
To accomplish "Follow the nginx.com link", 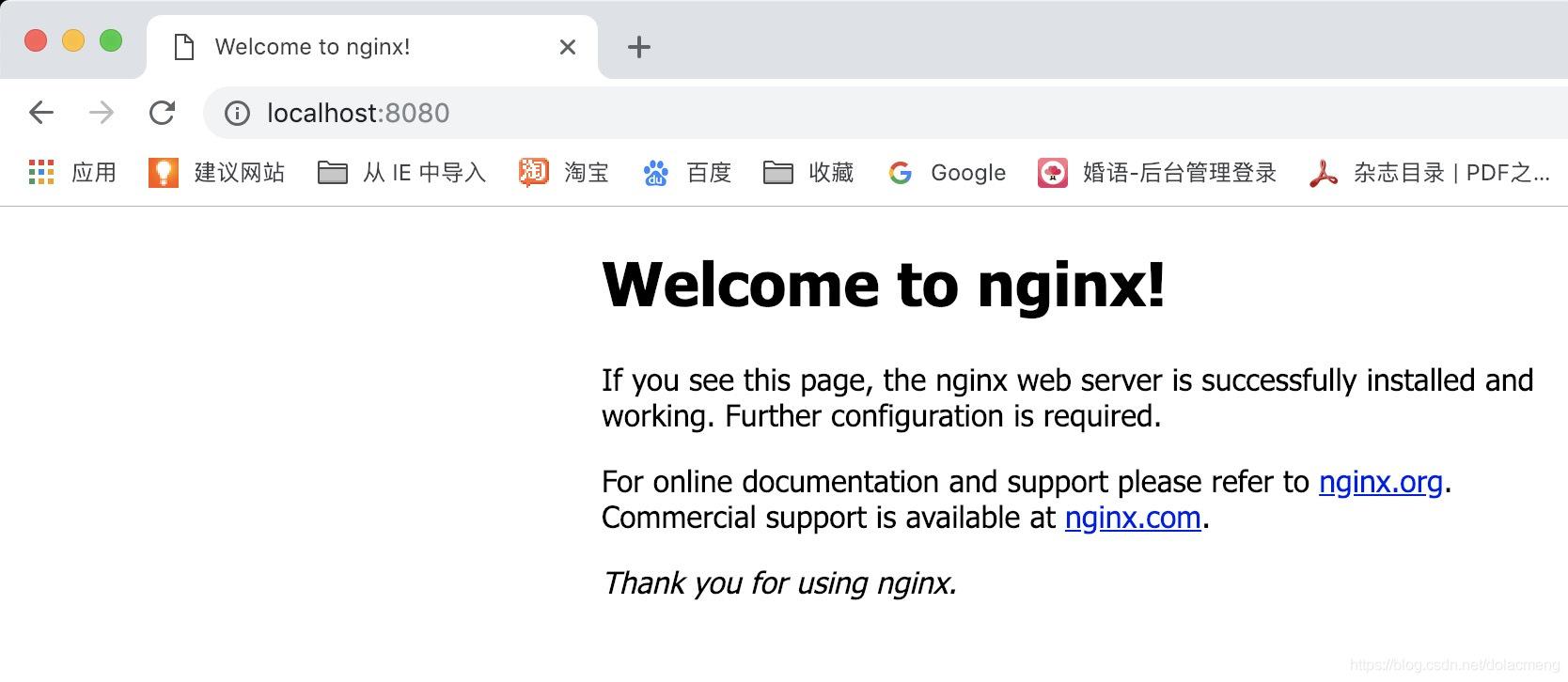I will [x=1133, y=518].
